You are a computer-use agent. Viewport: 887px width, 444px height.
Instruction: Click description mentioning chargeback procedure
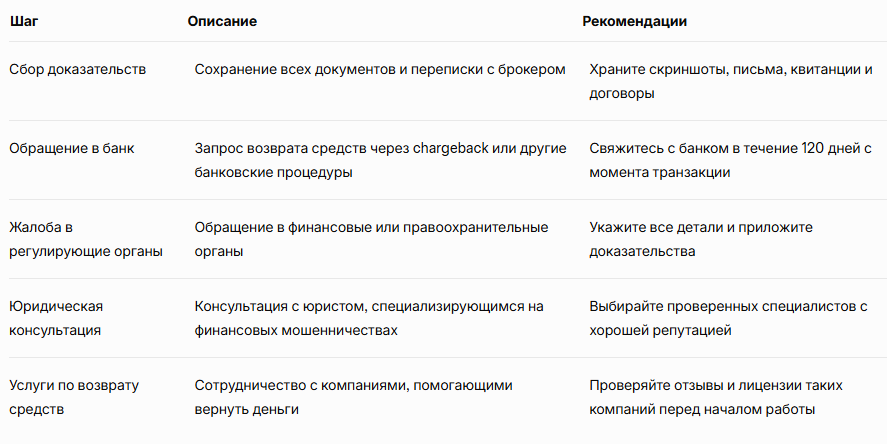coord(380,160)
